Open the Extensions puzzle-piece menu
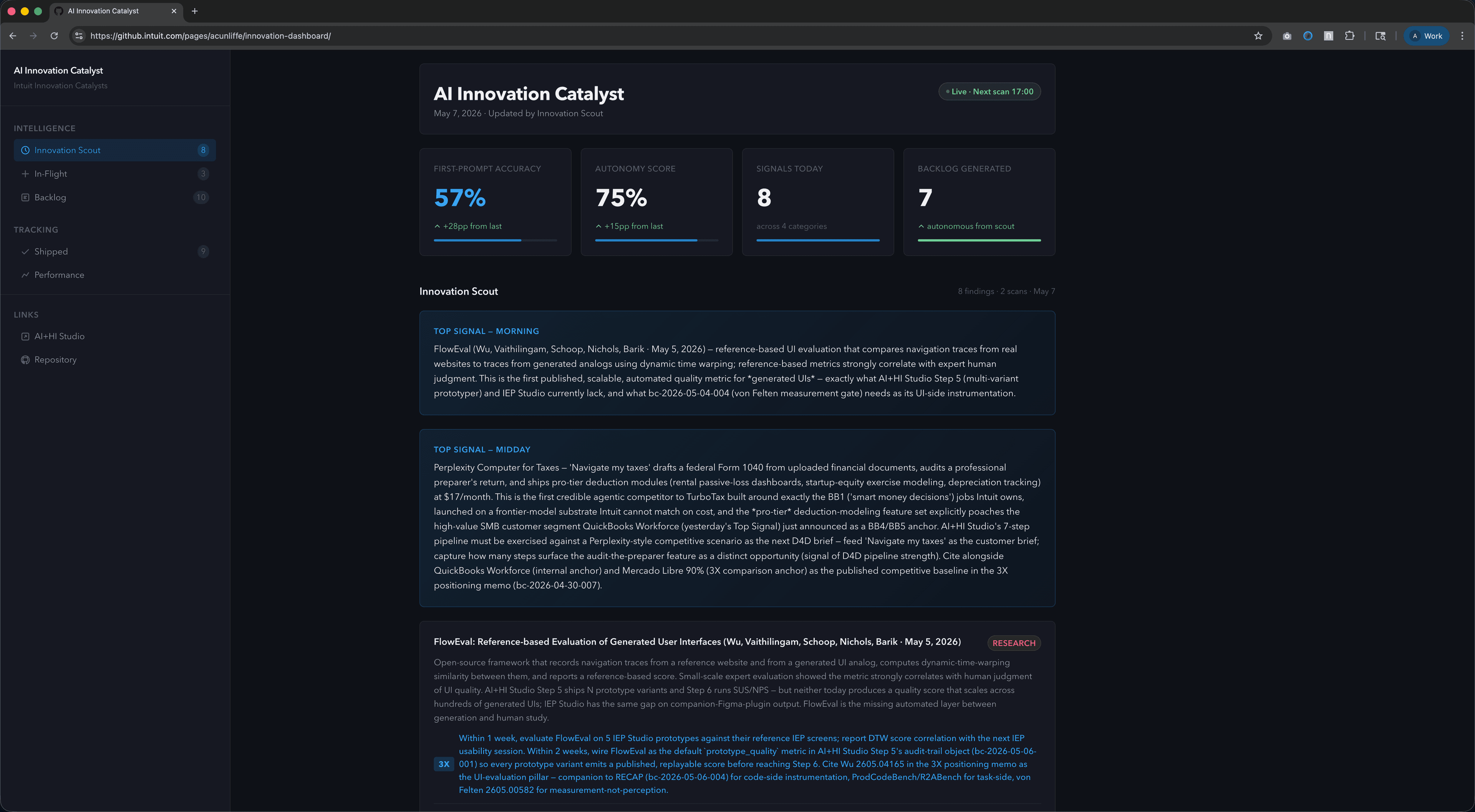This screenshot has width=1475, height=812. tap(1350, 35)
